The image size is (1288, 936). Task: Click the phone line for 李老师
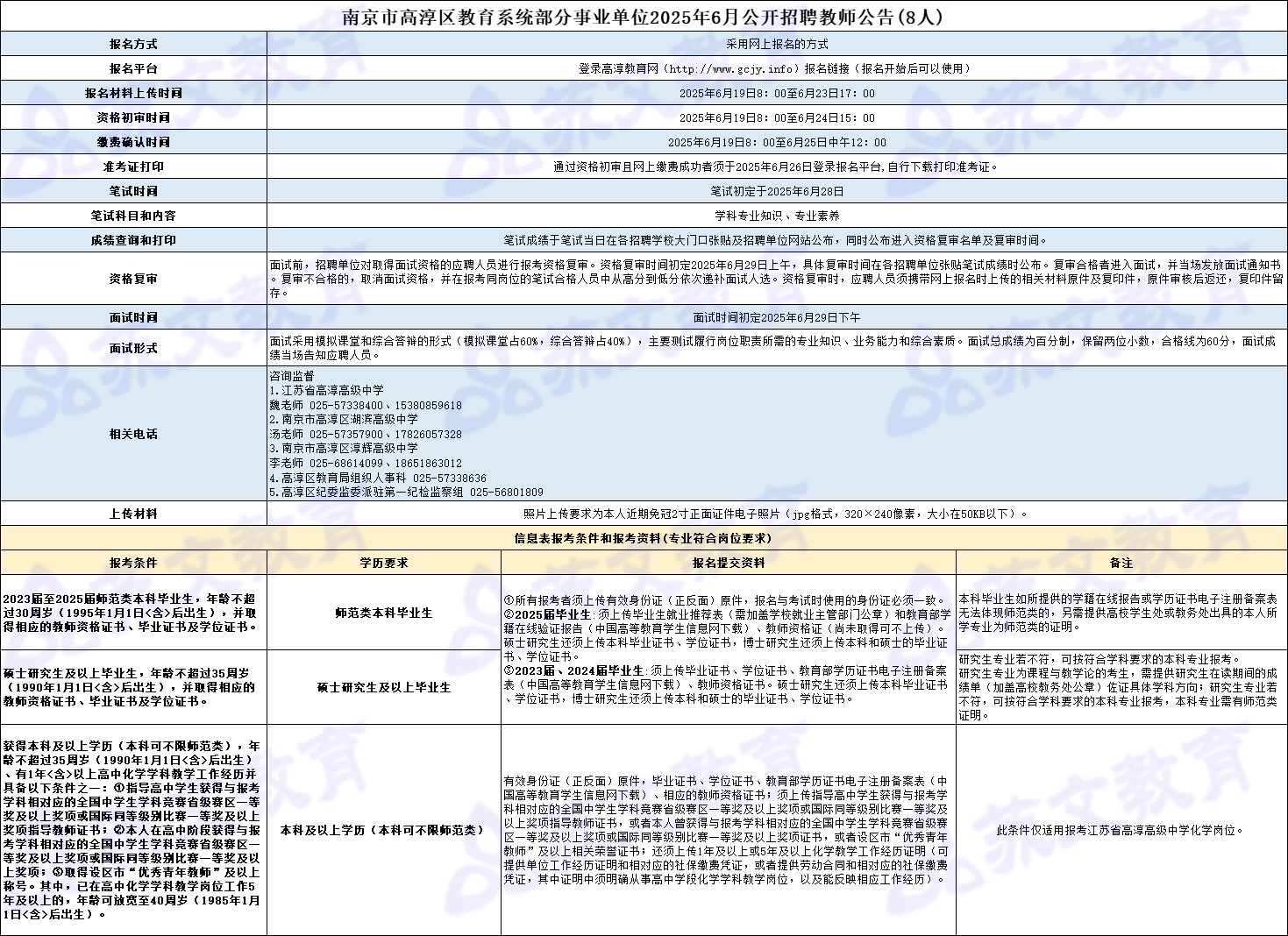tap(366, 464)
